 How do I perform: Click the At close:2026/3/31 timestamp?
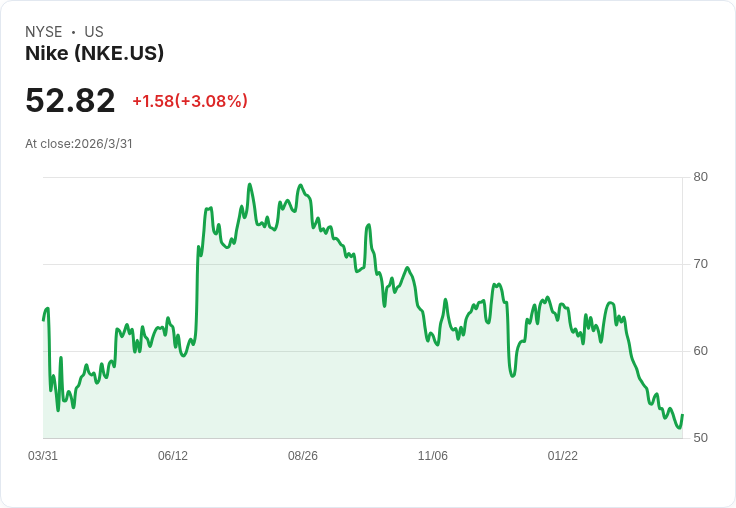tap(79, 144)
